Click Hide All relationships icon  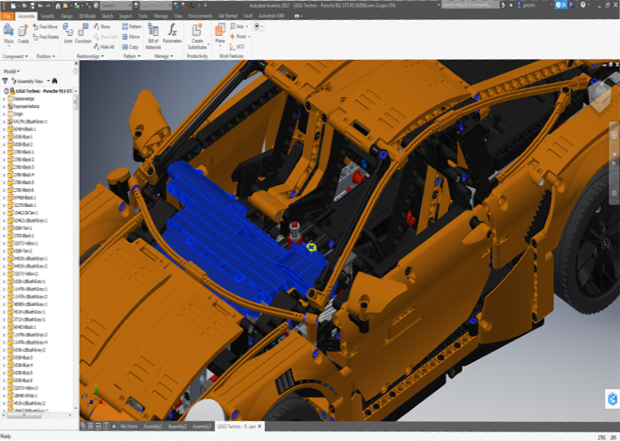(x=104, y=47)
